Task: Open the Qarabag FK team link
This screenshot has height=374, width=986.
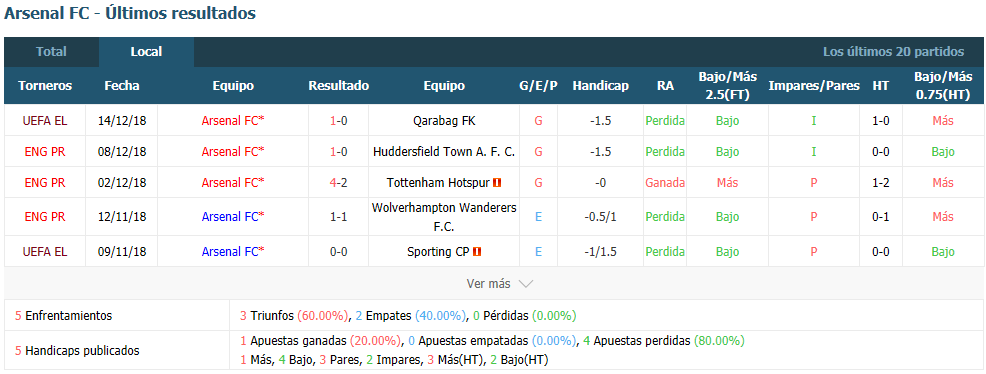Action: point(444,121)
